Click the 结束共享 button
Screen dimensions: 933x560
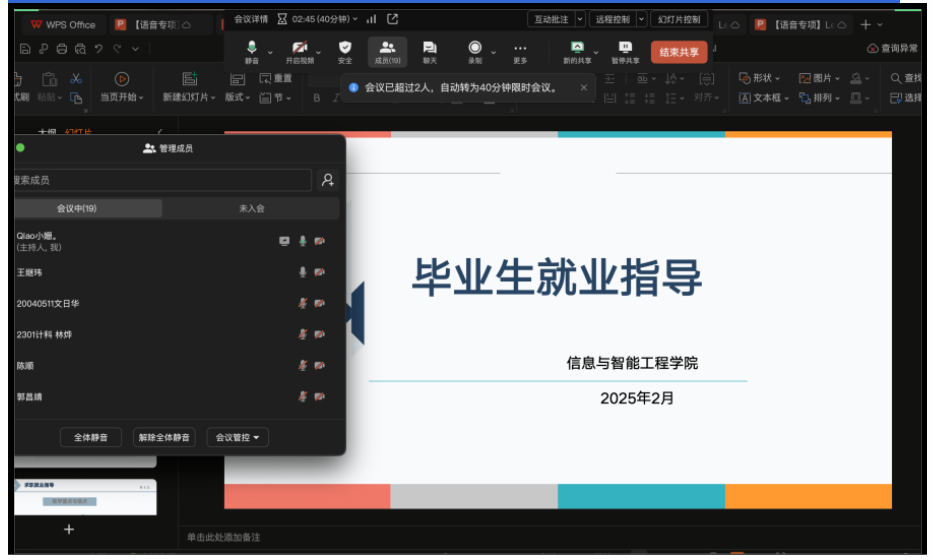click(678, 52)
